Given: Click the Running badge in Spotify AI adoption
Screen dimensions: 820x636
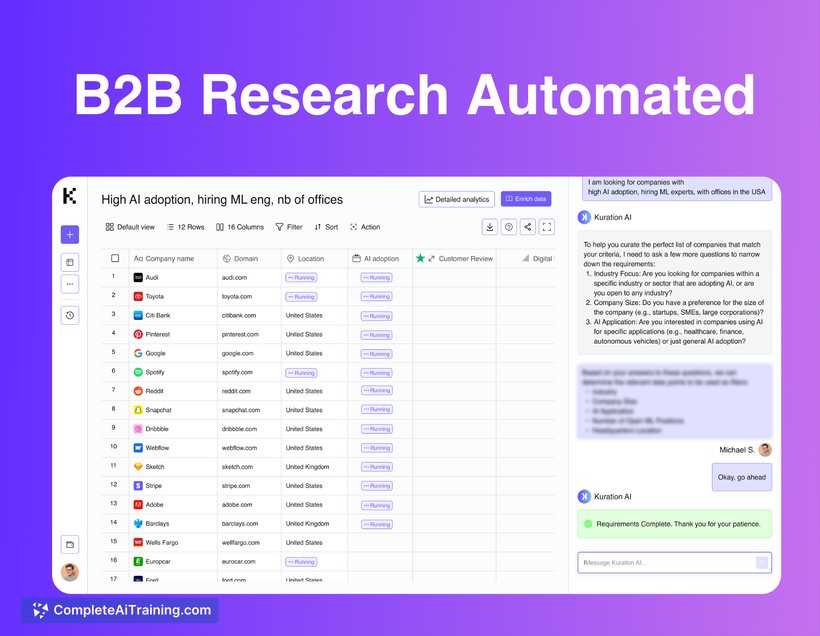Looking at the screenshot, I should pyautogui.click(x=377, y=373).
